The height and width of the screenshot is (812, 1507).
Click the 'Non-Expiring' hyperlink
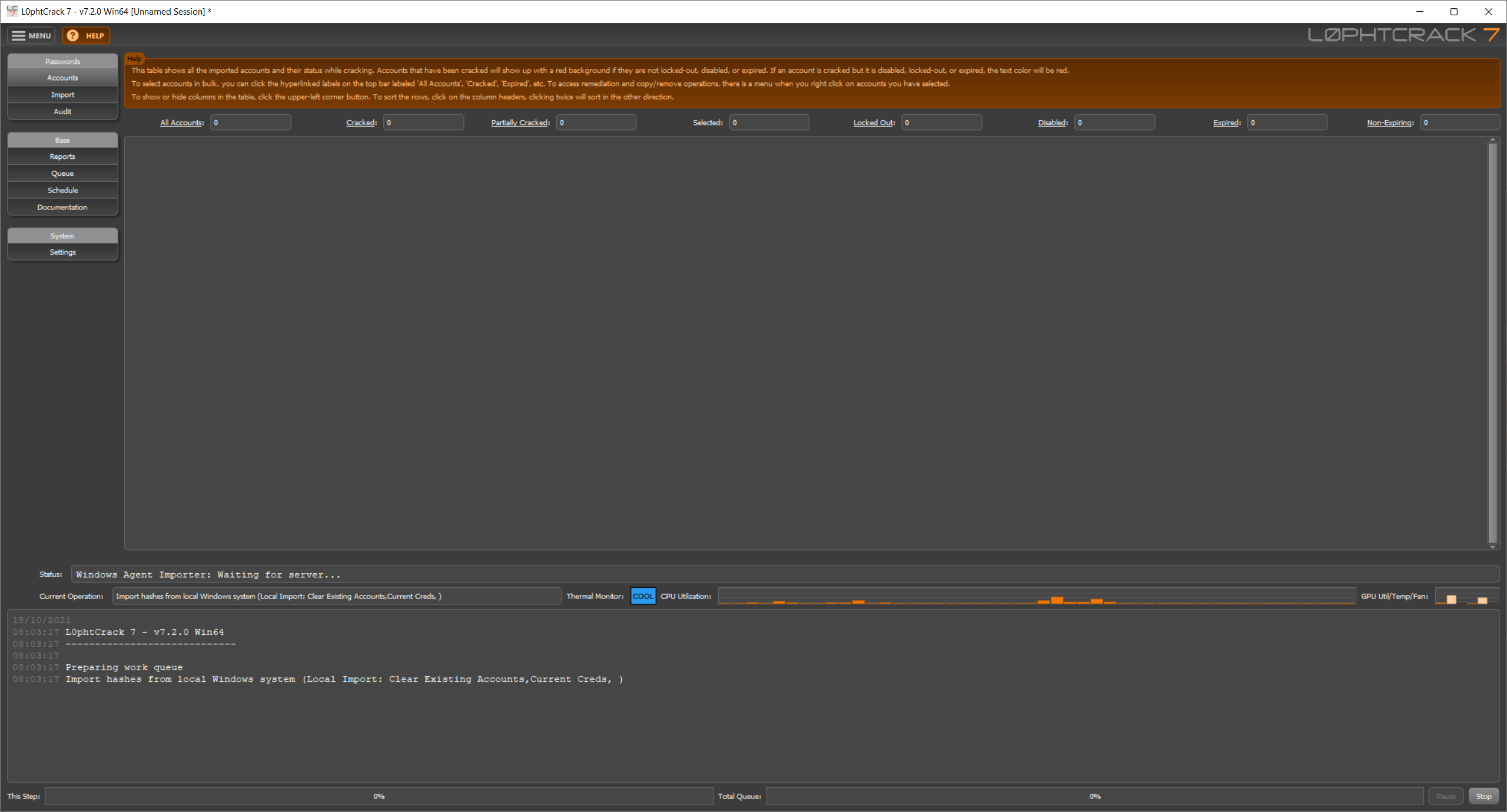tap(1389, 122)
